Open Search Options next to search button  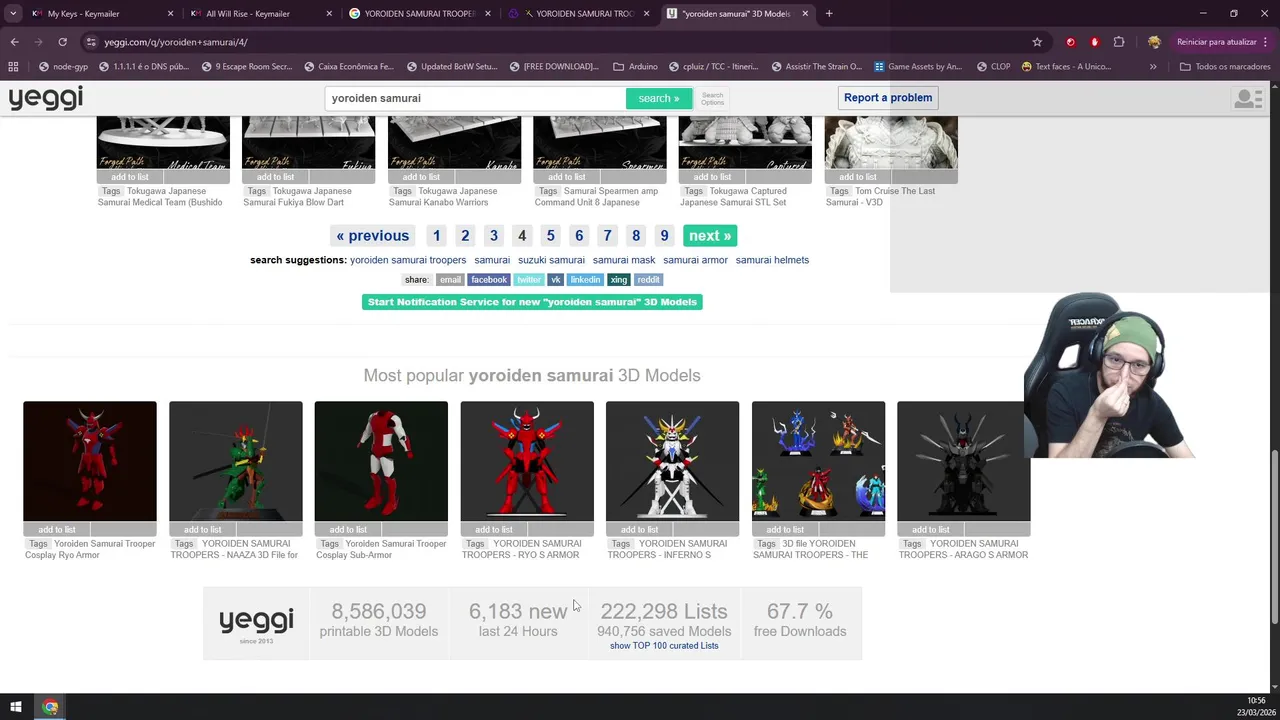(712, 99)
